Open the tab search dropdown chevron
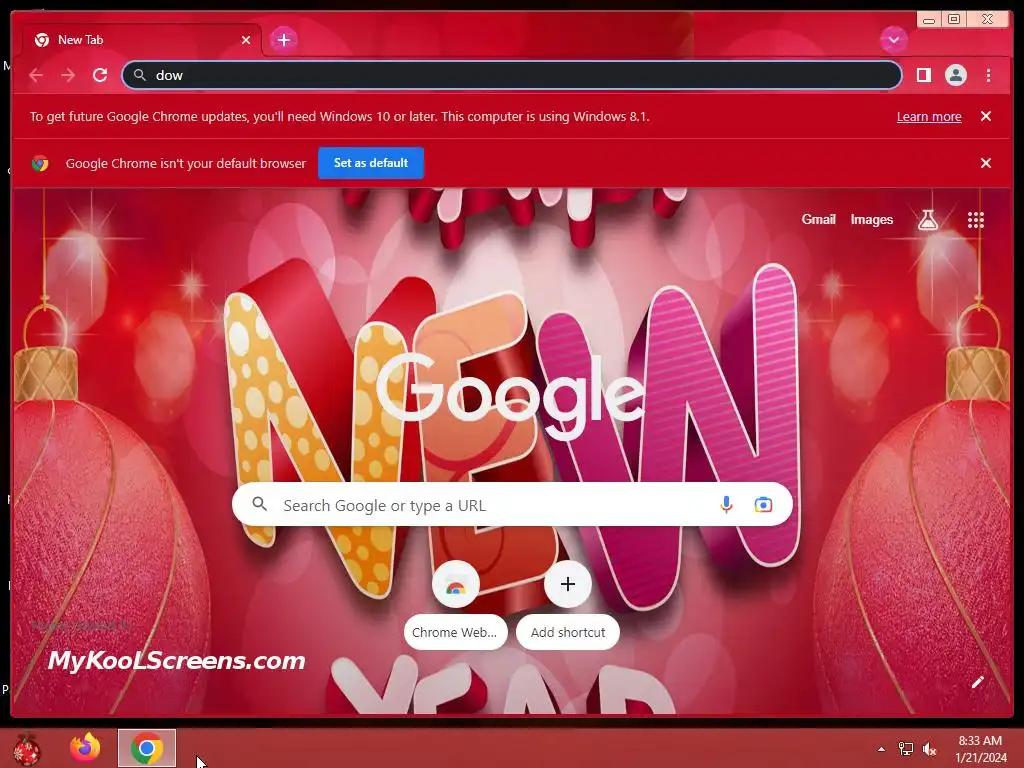The width and height of the screenshot is (1024, 768). pos(893,40)
